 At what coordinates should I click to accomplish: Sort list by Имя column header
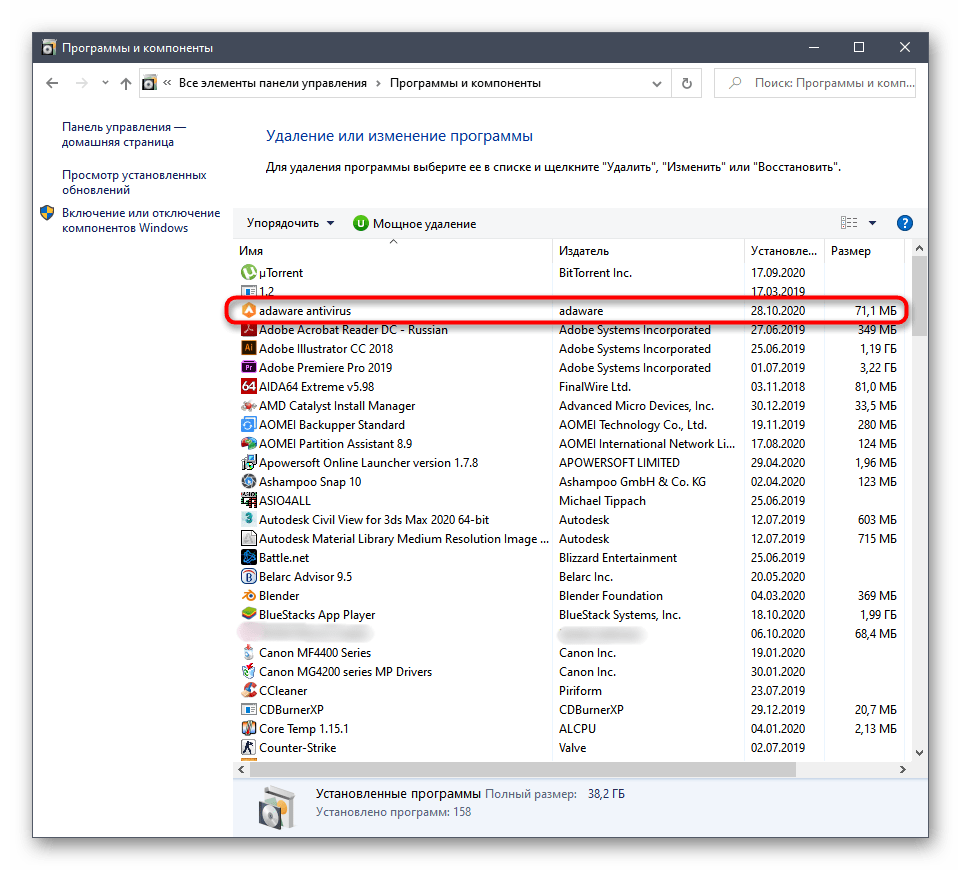click(x=393, y=251)
